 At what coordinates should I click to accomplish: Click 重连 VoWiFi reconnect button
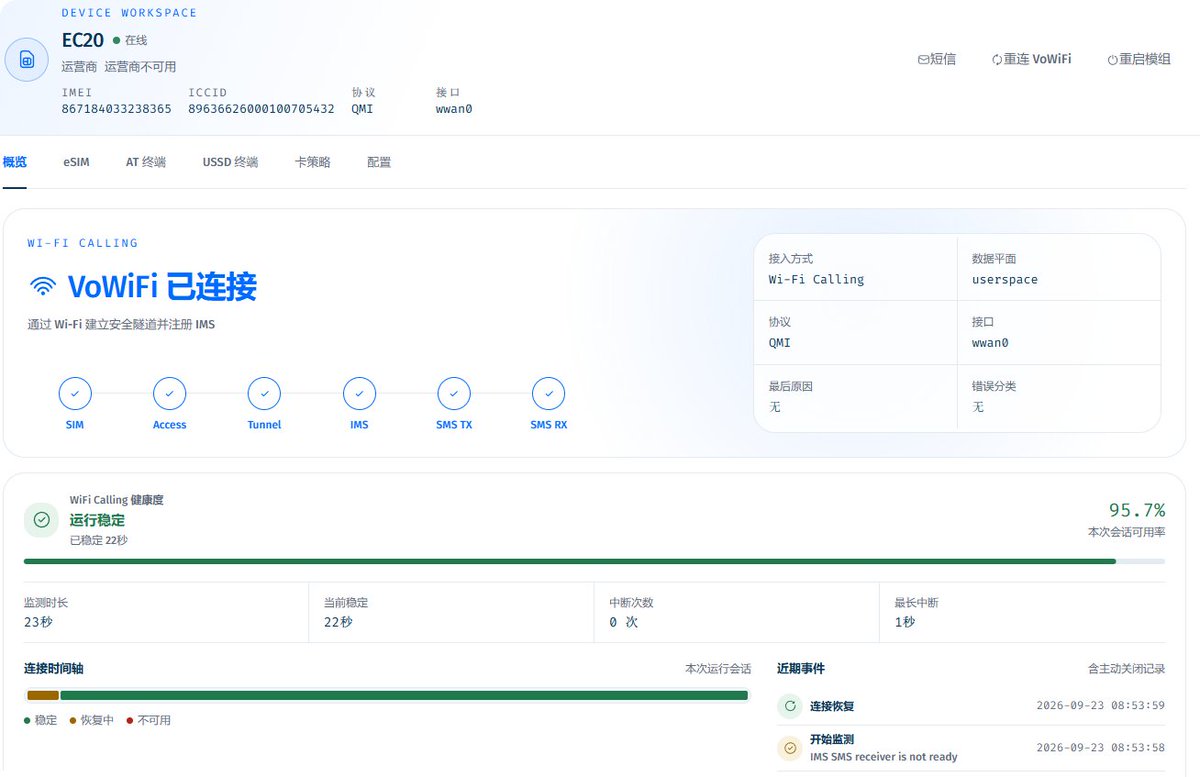[1031, 59]
